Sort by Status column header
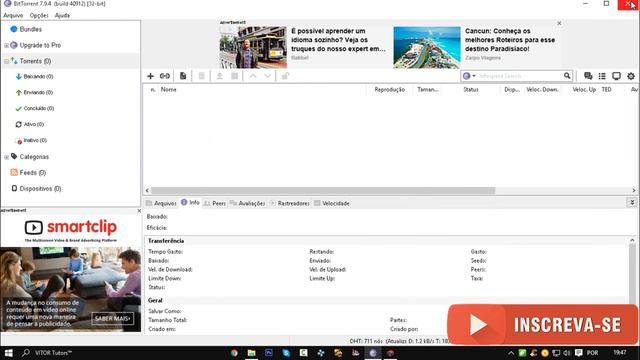Image resolution: width=640 pixels, height=360 pixels. pos(471,89)
